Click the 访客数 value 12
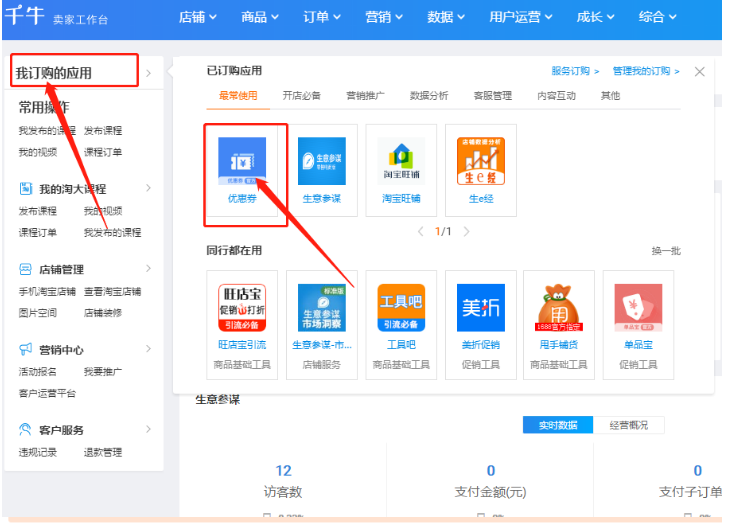This screenshot has height=524, width=732. (x=283, y=470)
